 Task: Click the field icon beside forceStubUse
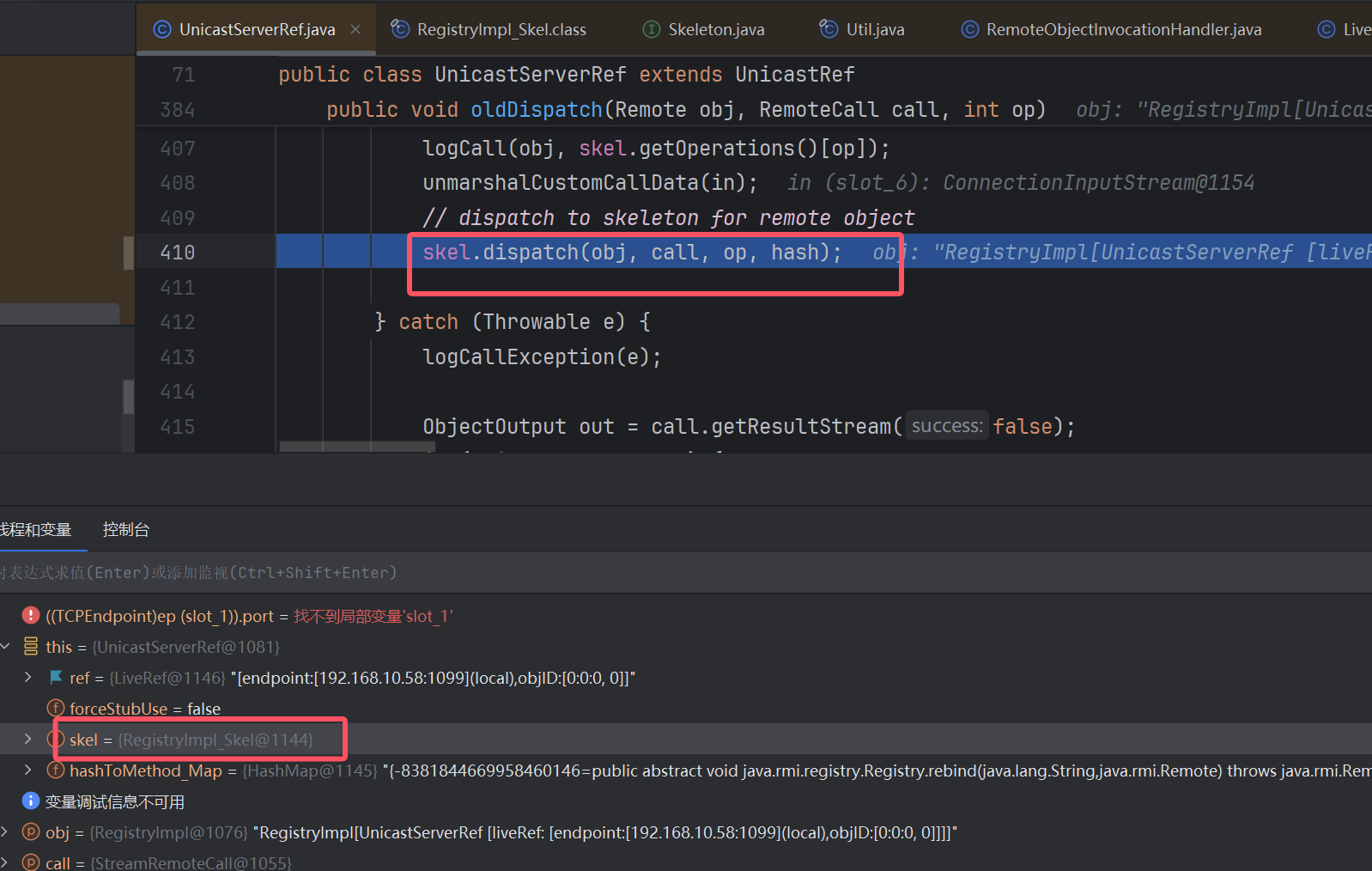tap(56, 709)
